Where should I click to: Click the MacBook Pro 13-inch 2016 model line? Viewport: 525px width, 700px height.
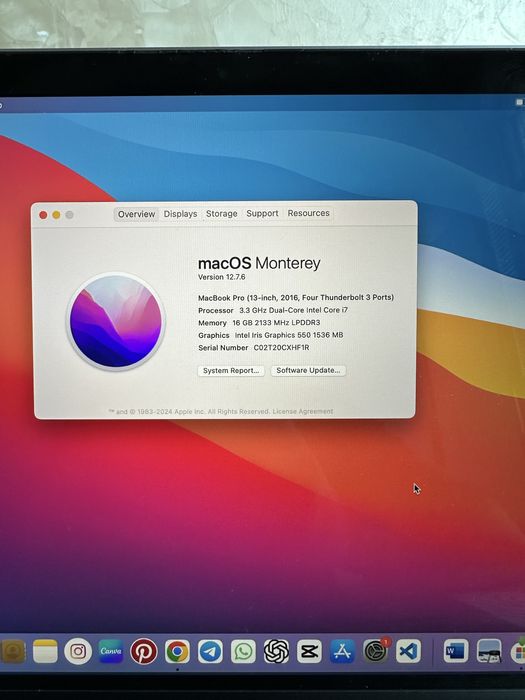point(296,297)
